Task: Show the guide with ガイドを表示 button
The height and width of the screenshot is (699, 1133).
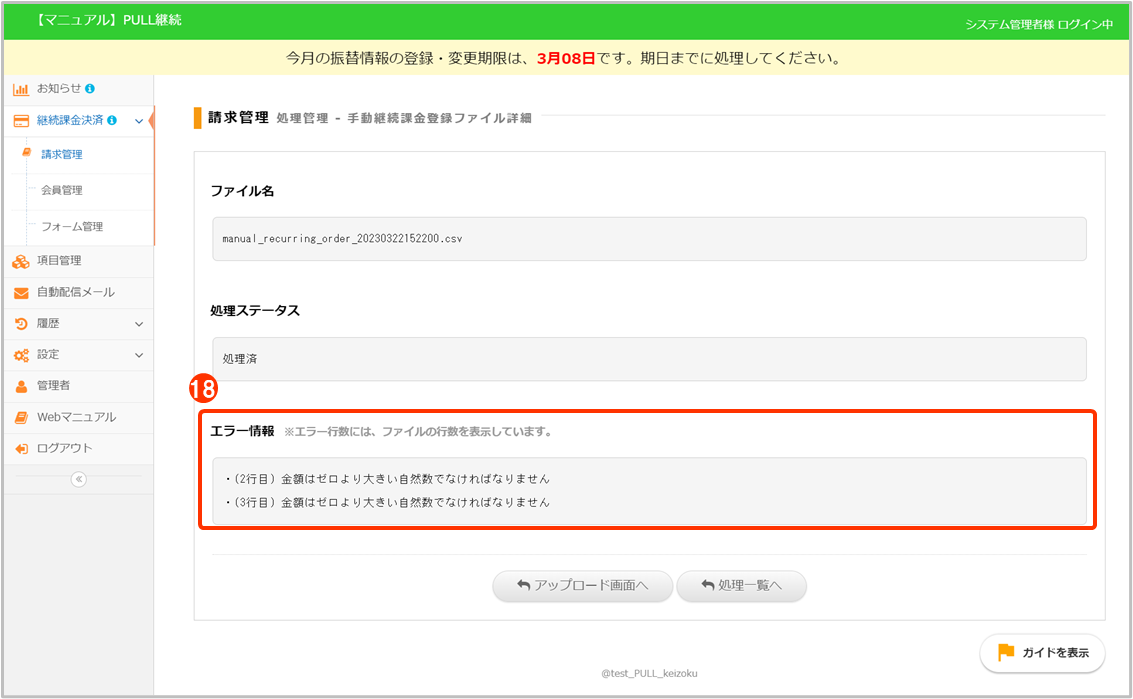Action: pos(1042,653)
